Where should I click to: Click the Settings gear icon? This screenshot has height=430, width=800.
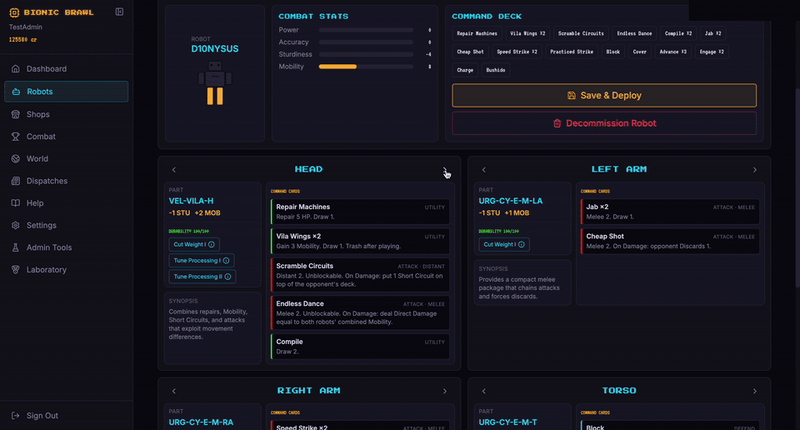16,225
